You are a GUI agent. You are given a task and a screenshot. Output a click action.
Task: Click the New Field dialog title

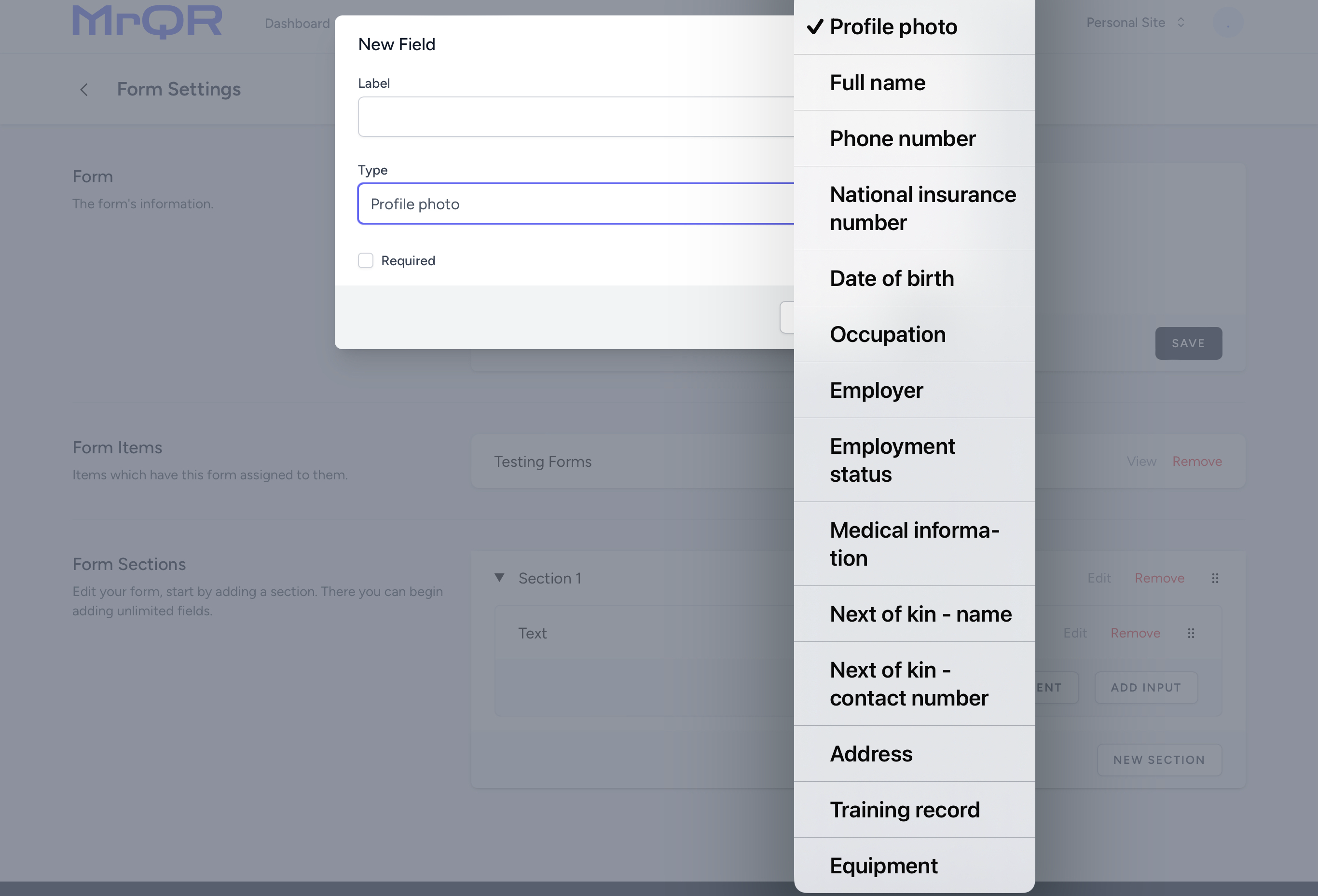coord(397,45)
